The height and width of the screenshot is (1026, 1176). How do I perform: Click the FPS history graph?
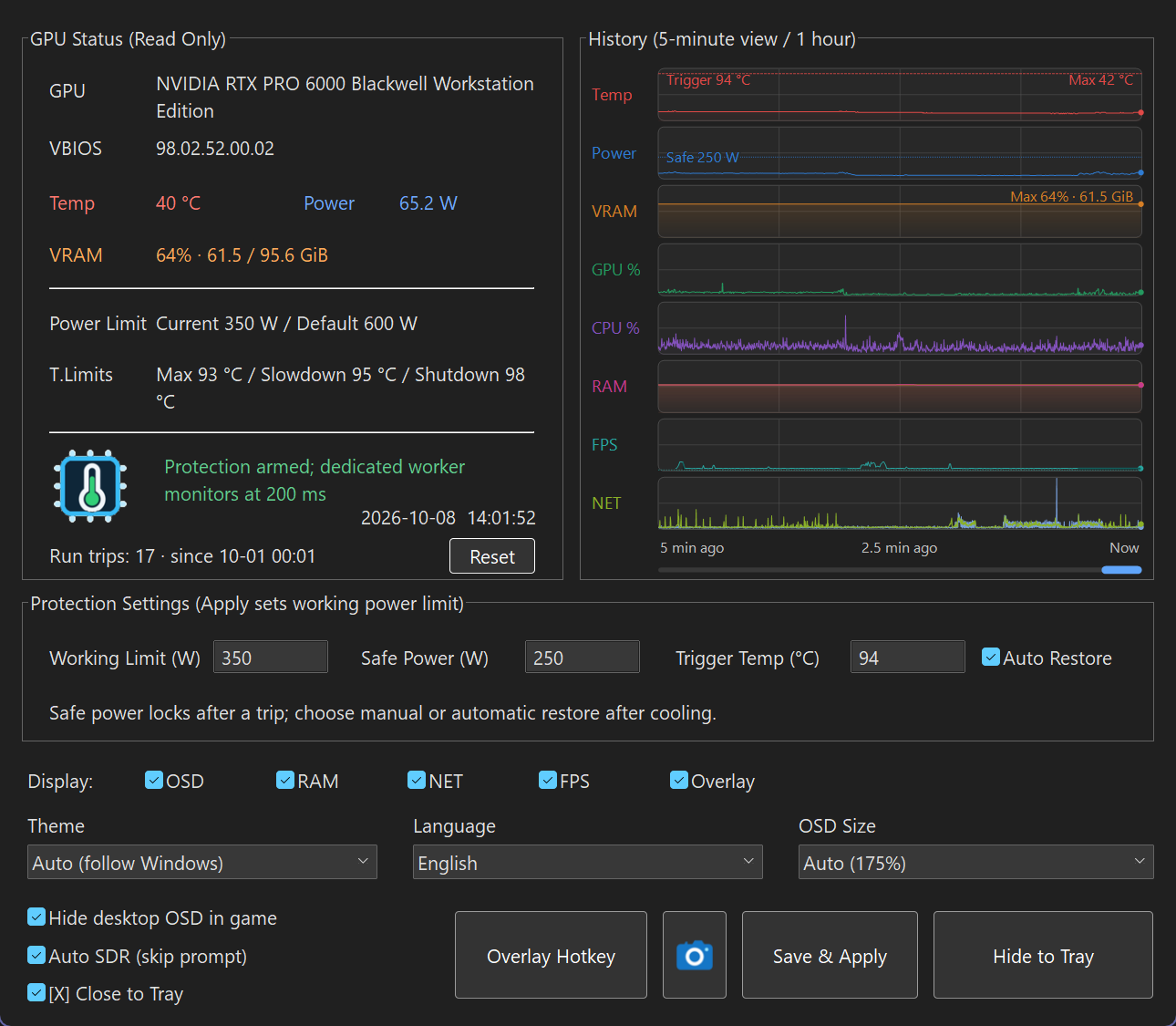pyautogui.click(x=900, y=445)
